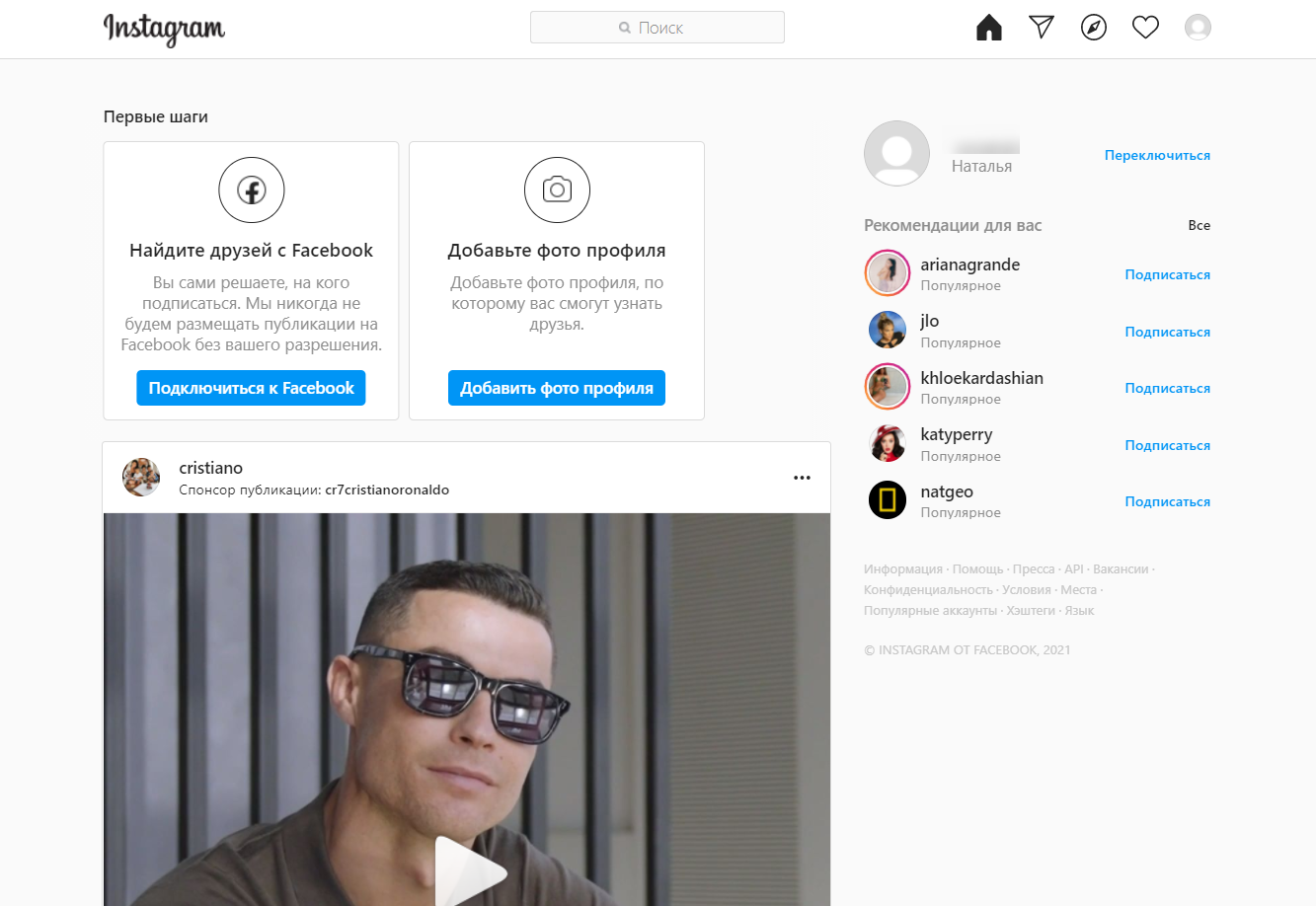Open jlo profile picture
This screenshot has width=1316, height=906.
pyautogui.click(x=887, y=331)
